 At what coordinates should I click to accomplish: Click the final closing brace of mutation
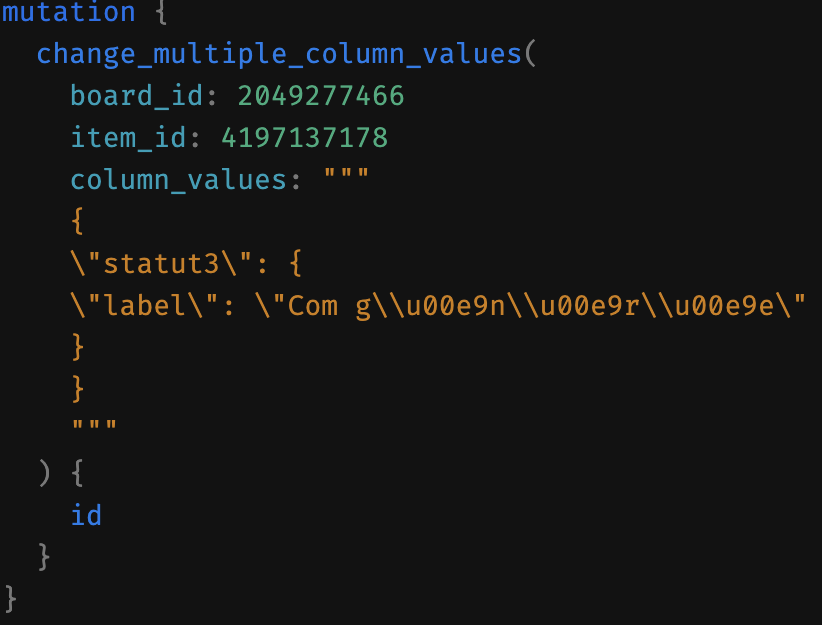(10, 598)
